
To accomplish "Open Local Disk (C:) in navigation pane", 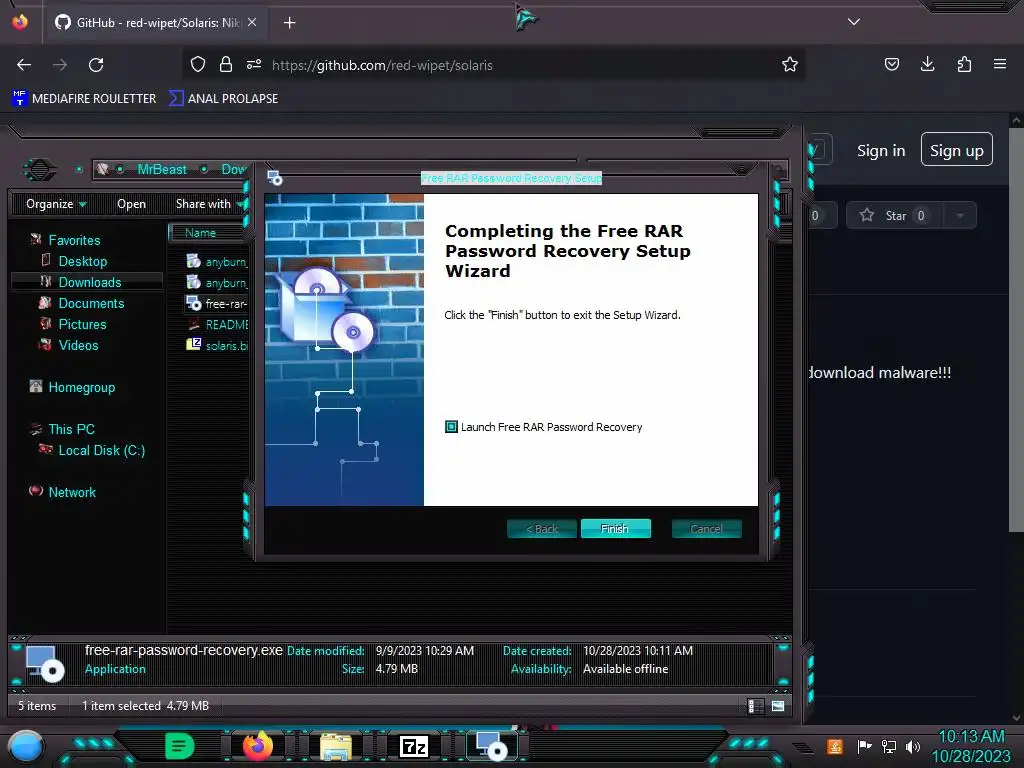I will 101,450.
